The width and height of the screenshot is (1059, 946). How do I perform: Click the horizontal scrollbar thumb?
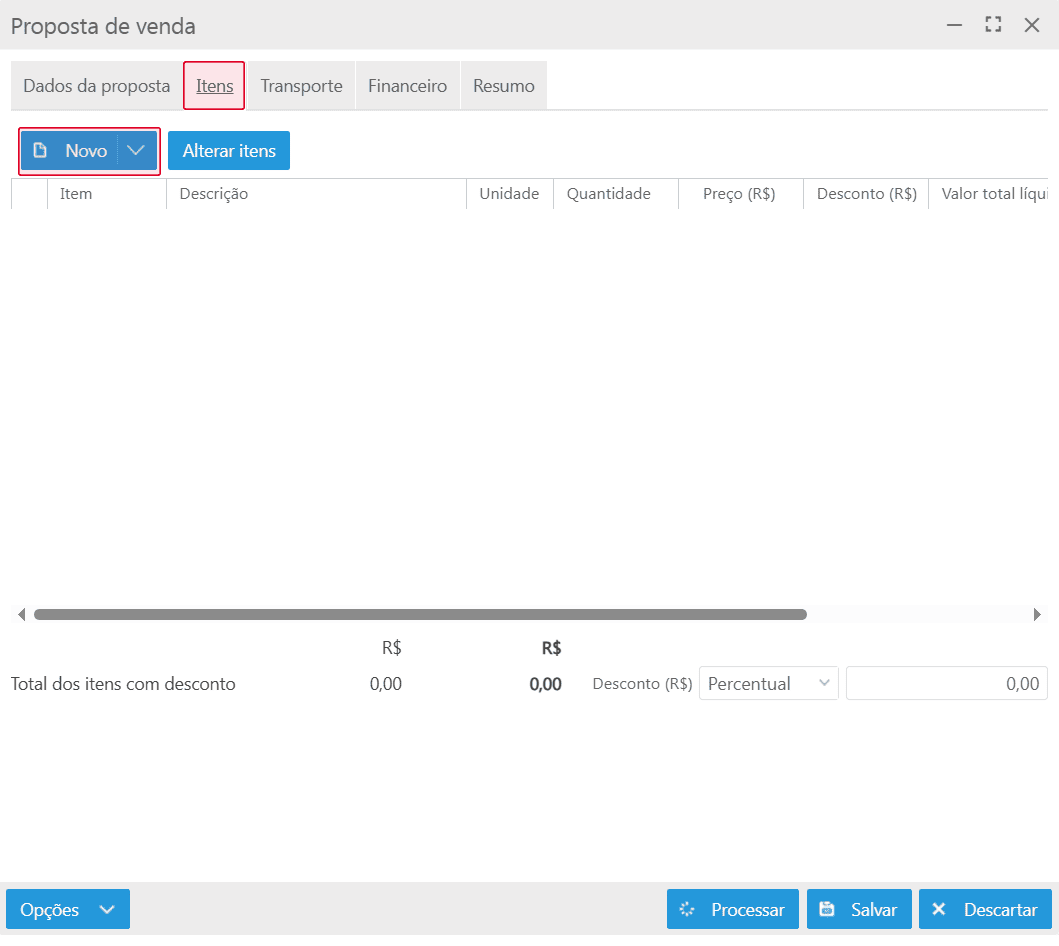pyautogui.click(x=420, y=615)
